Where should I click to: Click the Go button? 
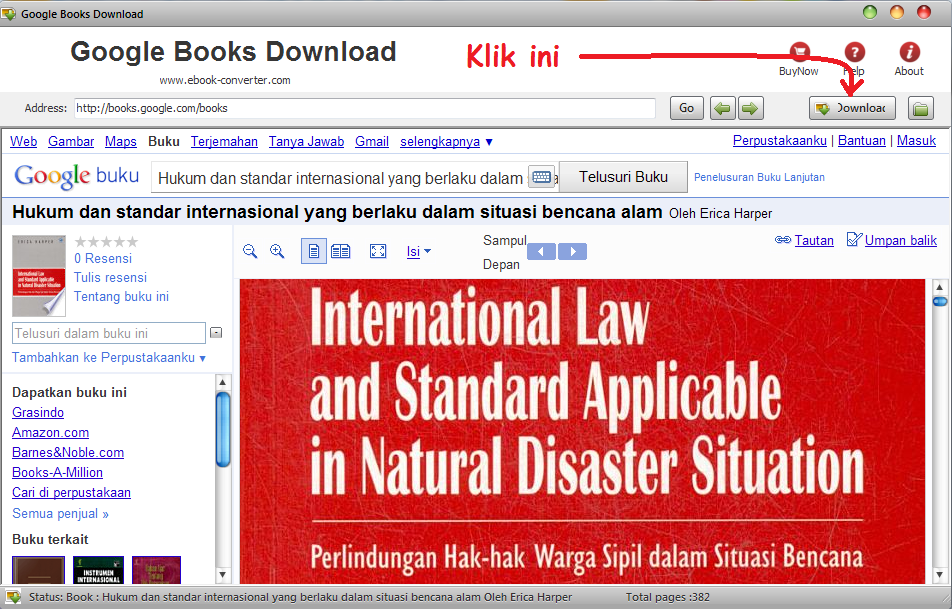click(x=687, y=108)
